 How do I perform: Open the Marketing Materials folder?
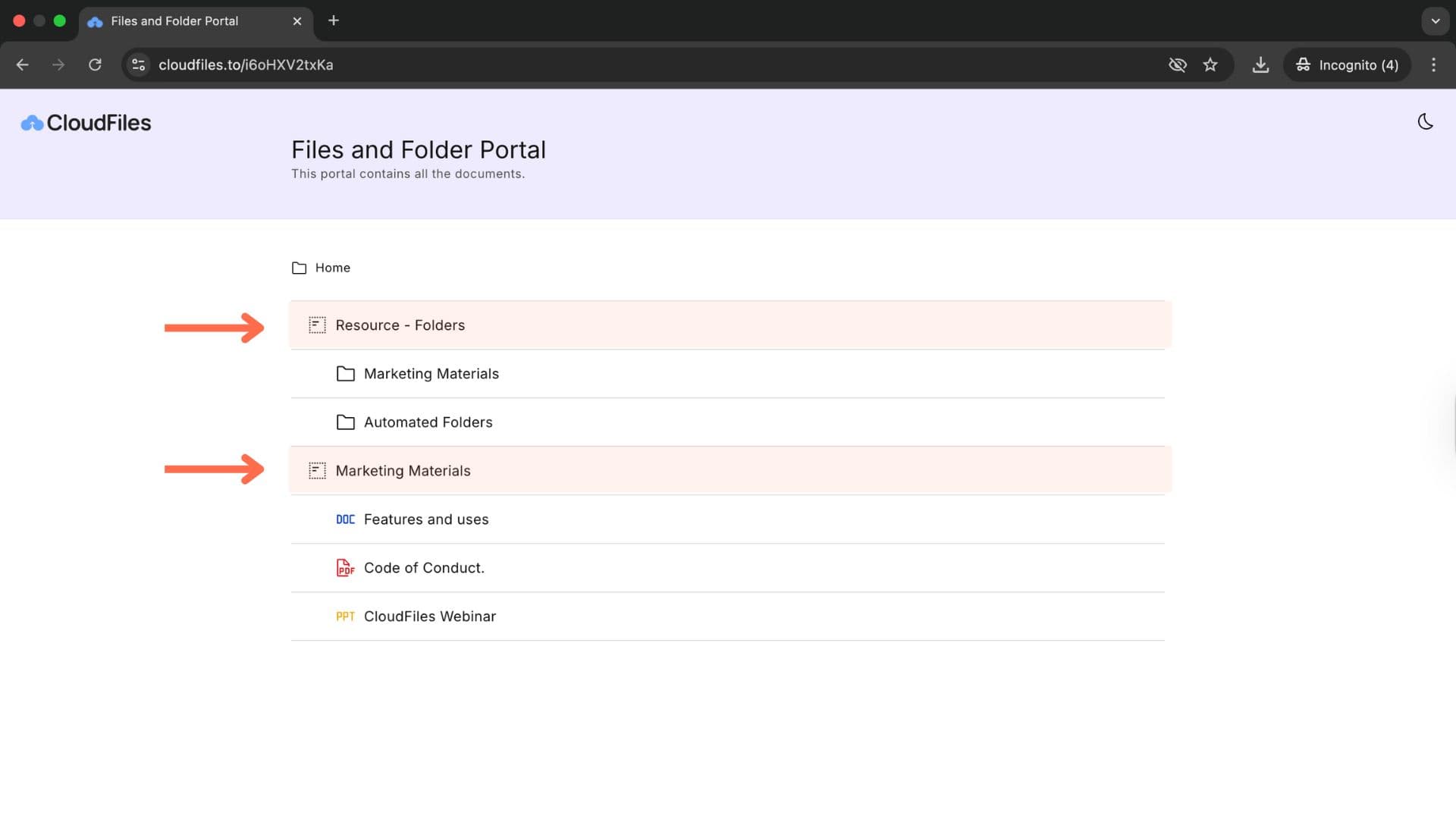(431, 374)
